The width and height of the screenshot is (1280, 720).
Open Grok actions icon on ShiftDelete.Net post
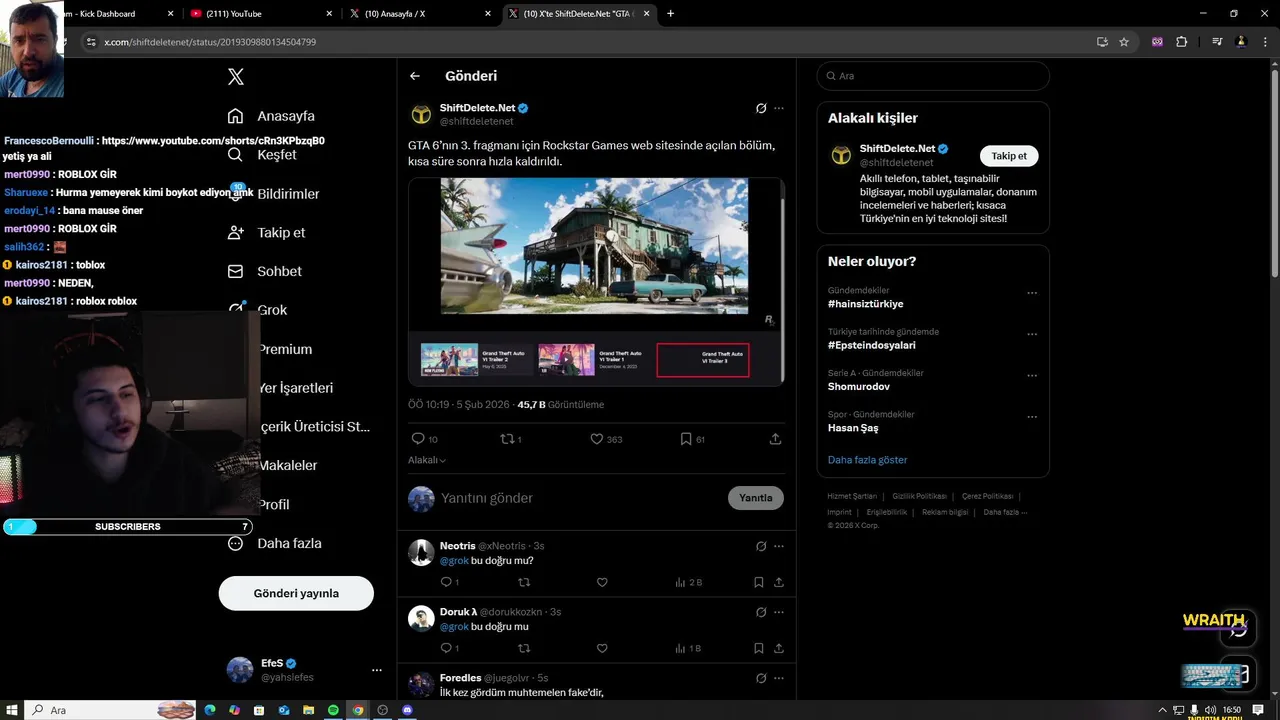coord(761,108)
